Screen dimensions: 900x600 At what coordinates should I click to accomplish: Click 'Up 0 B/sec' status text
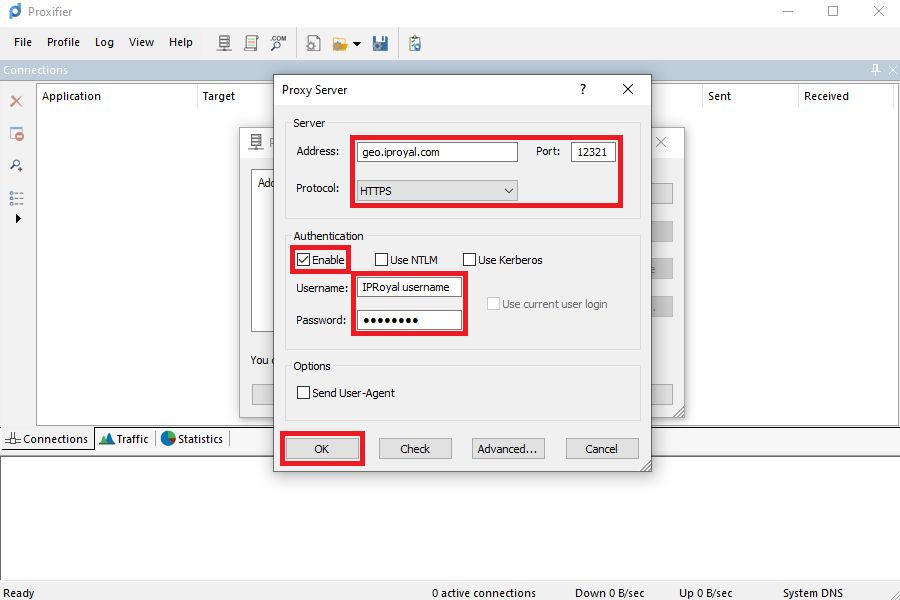click(705, 593)
